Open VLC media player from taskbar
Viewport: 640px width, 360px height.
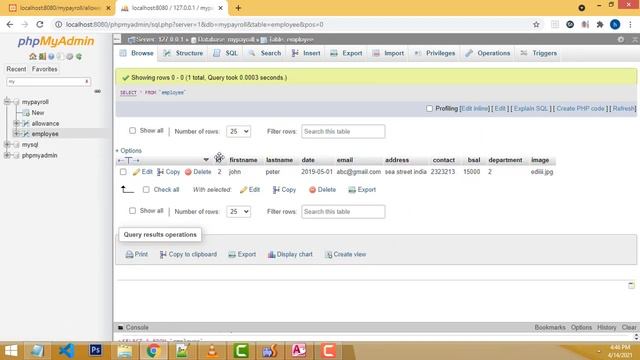point(212,351)
